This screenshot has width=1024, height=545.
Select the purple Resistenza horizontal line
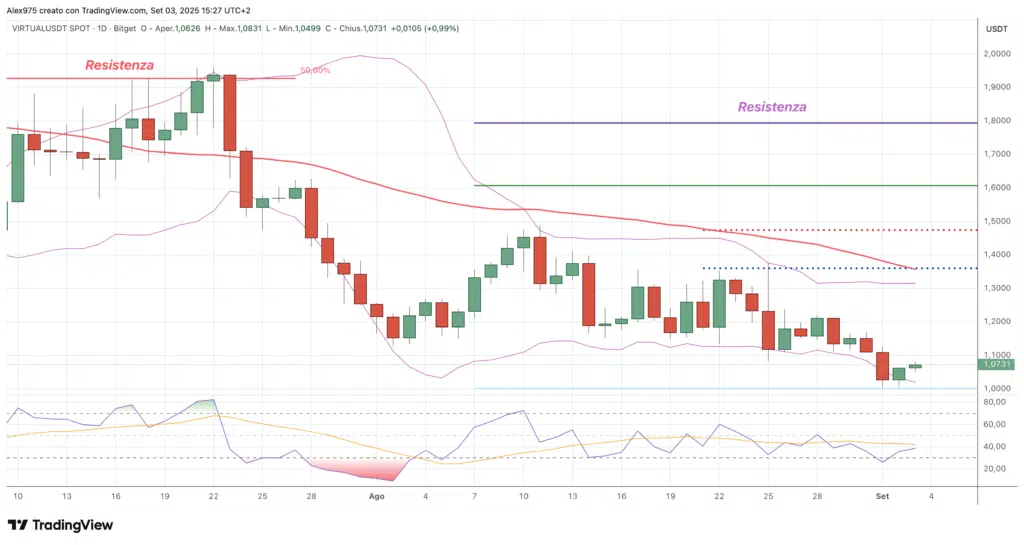(x=700, y=123)
